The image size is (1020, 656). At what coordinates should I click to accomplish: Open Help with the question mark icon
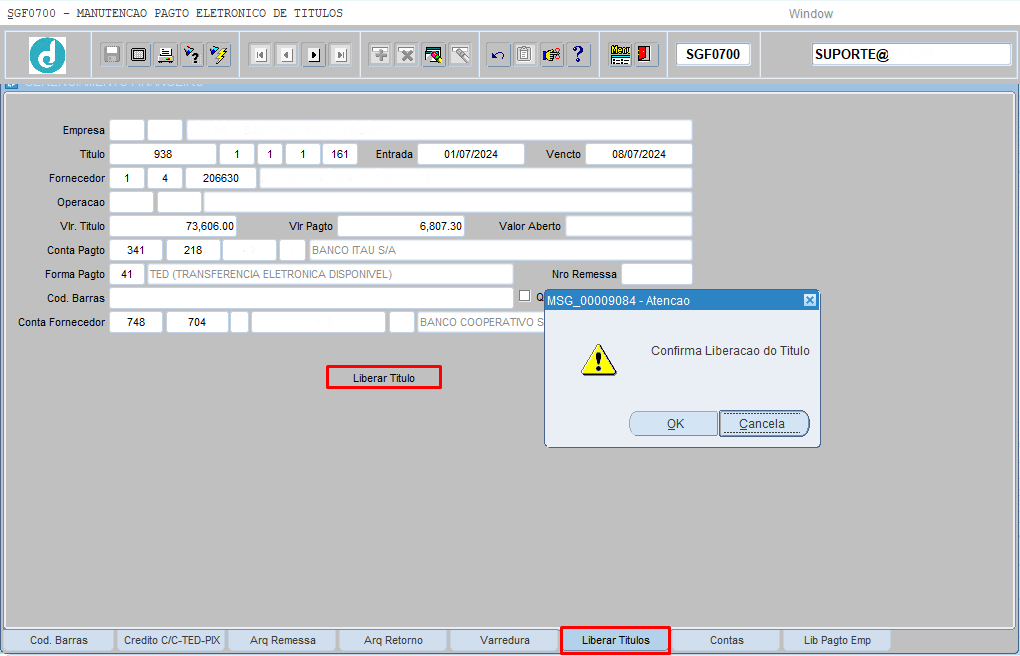(x=578, y=55)
